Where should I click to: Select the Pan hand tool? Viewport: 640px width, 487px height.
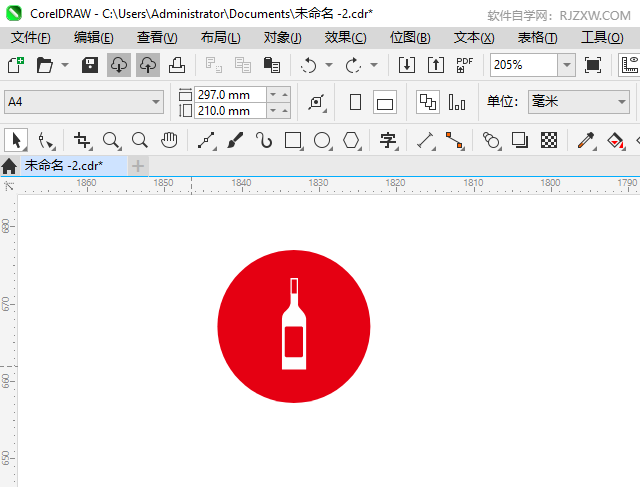tap(170, 140)
